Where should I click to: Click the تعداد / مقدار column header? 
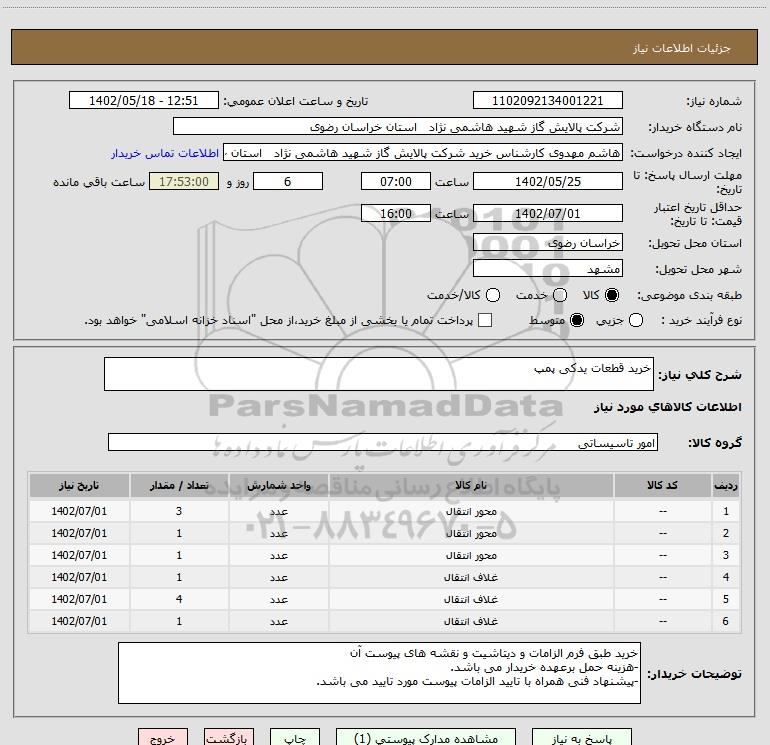pyautogui.click(x=179, y=485)
